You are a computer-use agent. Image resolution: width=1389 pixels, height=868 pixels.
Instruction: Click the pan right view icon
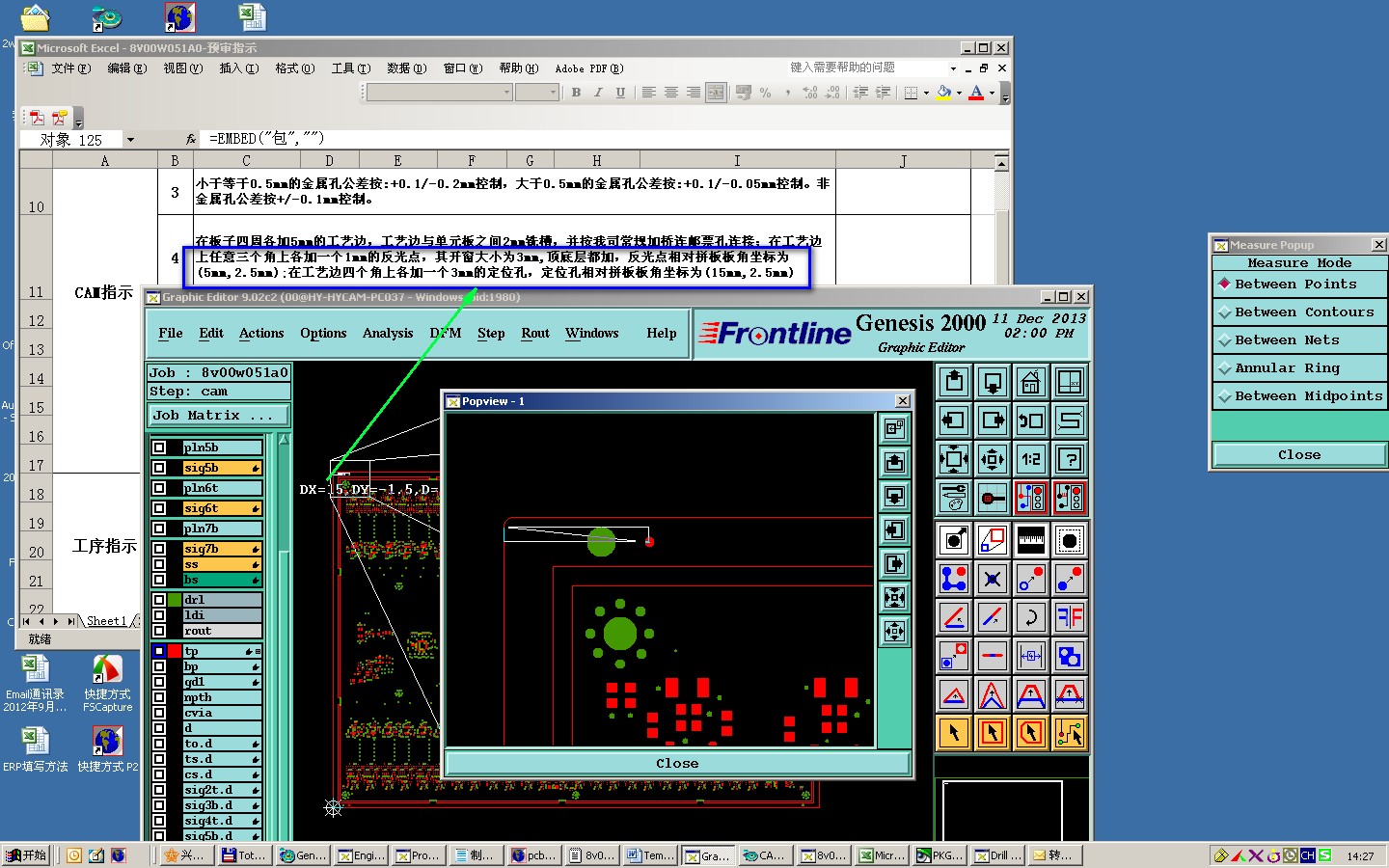point(993,420)
